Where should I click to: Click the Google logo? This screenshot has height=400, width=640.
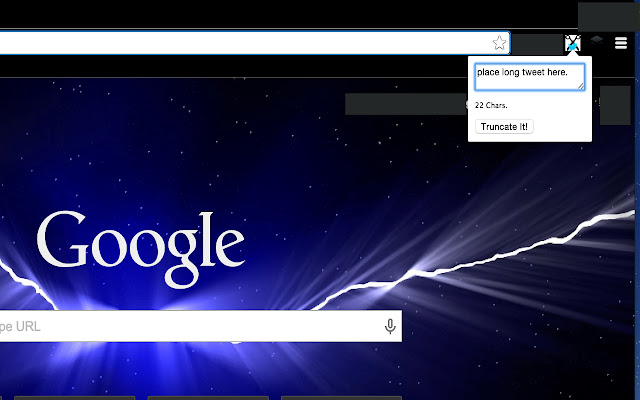[x=141, y=248]
